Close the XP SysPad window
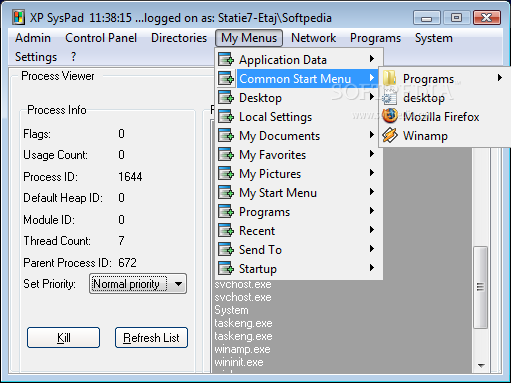The image size is (511, 383). click(x=487, y=18)
